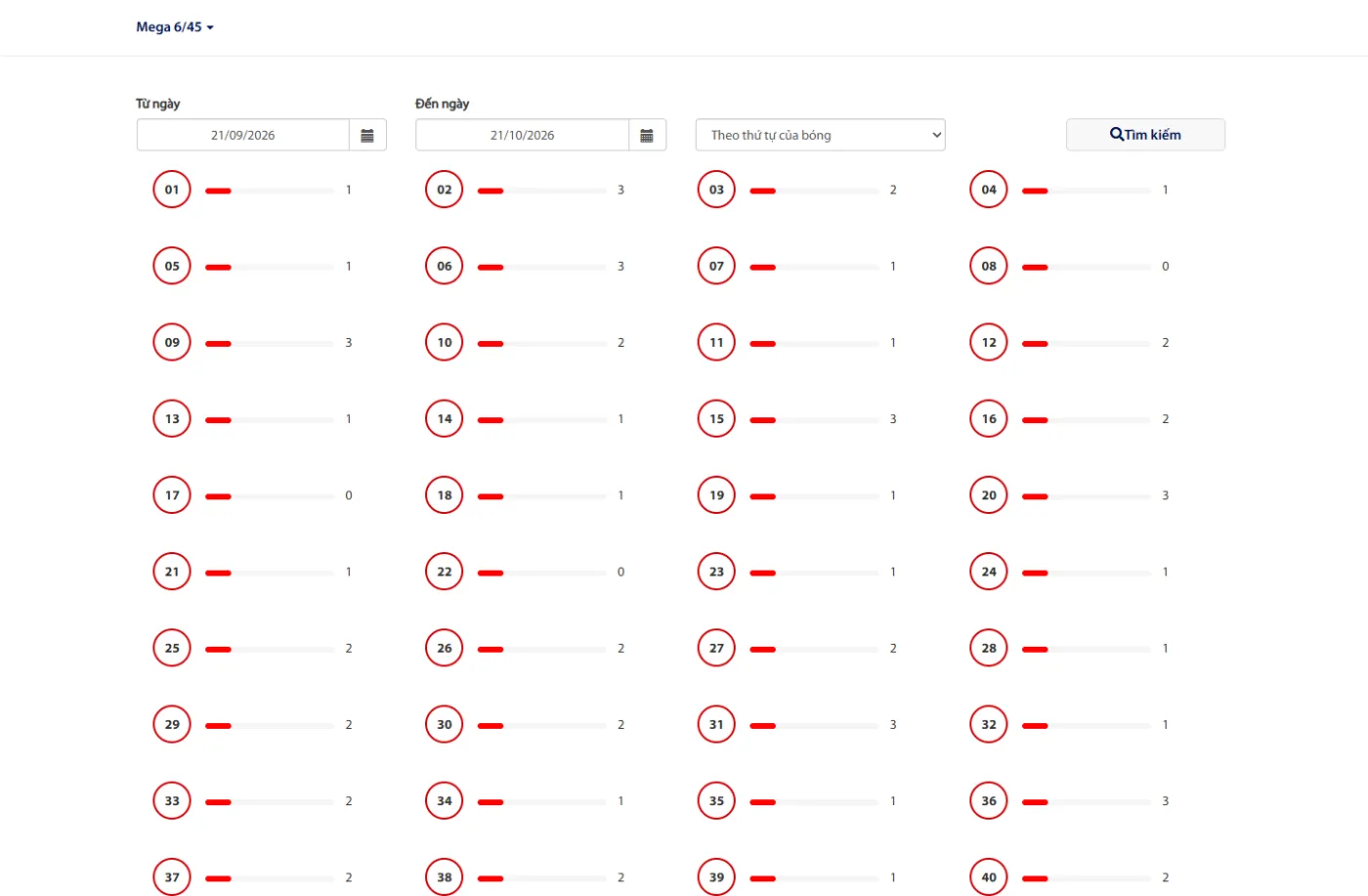Image resolution: width=1368 pixels, height=896 pixels.
Task: Click the Tìm kiếm search button
Action: click(x=1145, y=135)
